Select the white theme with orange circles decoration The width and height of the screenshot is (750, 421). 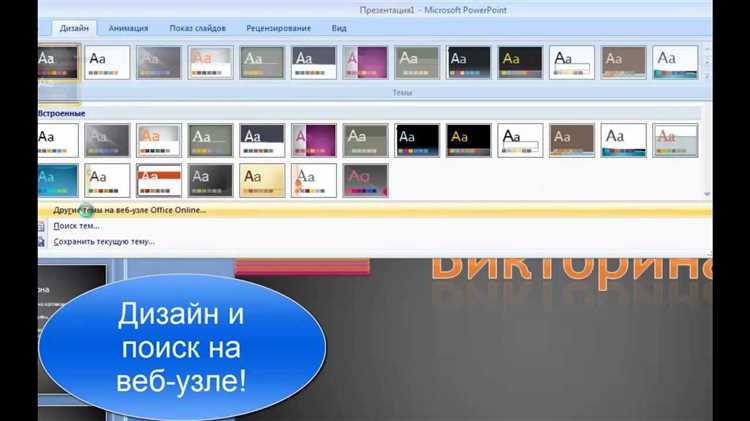pyautogui.click(x=314, y=180)
